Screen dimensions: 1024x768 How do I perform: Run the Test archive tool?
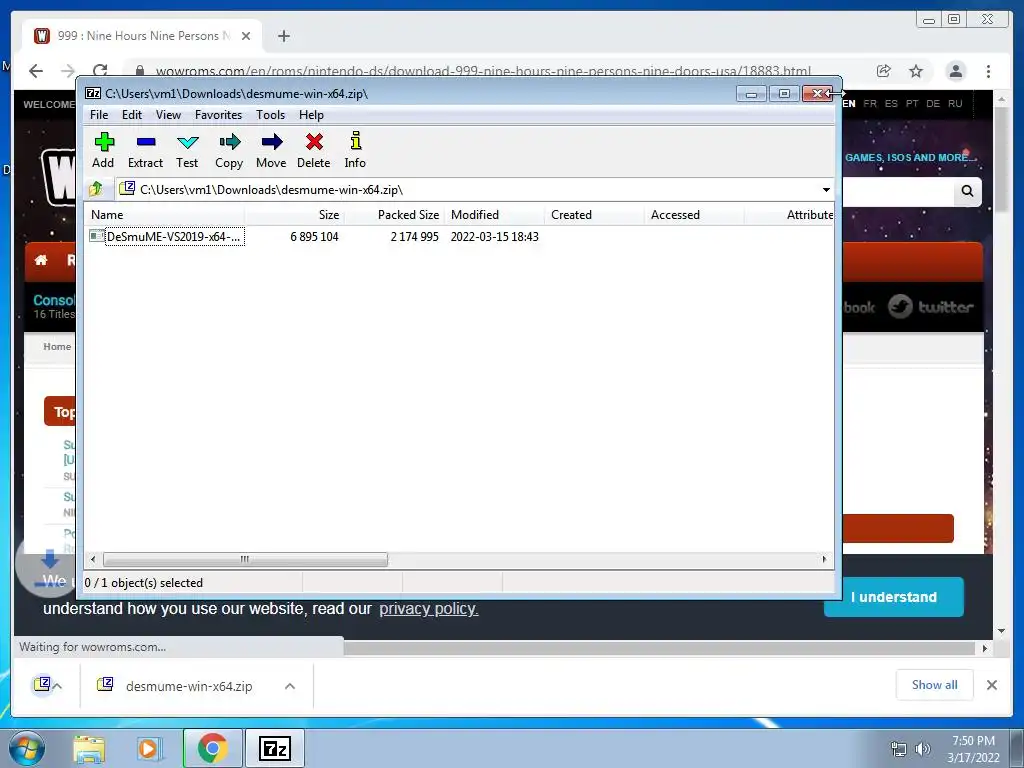coord(187,150)
